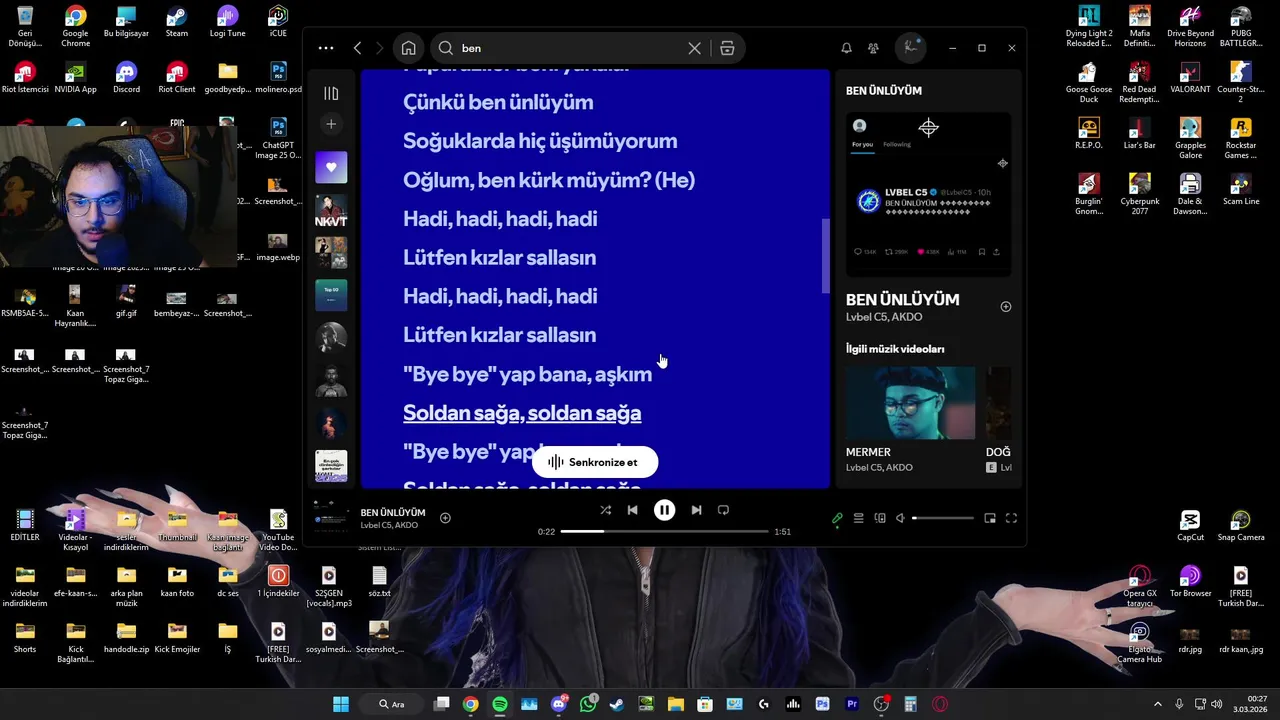1280x720 pixels.
Task: Click song title BEN ÜNLÜYÜM in player bar
Action: tap(393, 512)
